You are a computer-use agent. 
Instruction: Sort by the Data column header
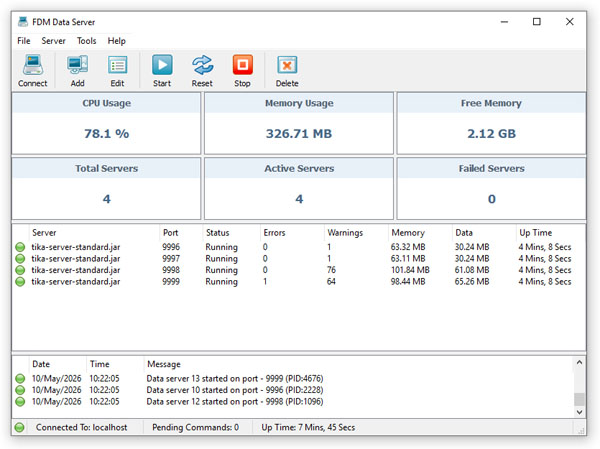point(484,233)
